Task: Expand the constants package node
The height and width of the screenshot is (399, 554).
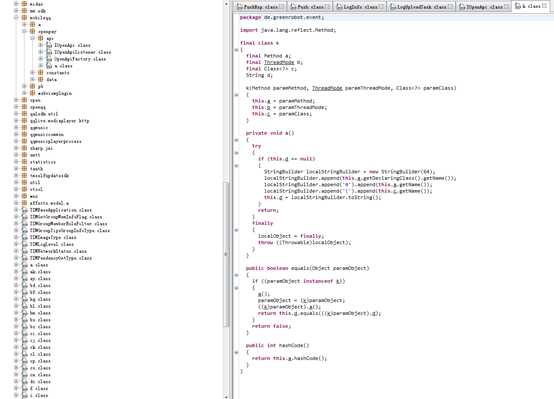Action: (33, 73)
